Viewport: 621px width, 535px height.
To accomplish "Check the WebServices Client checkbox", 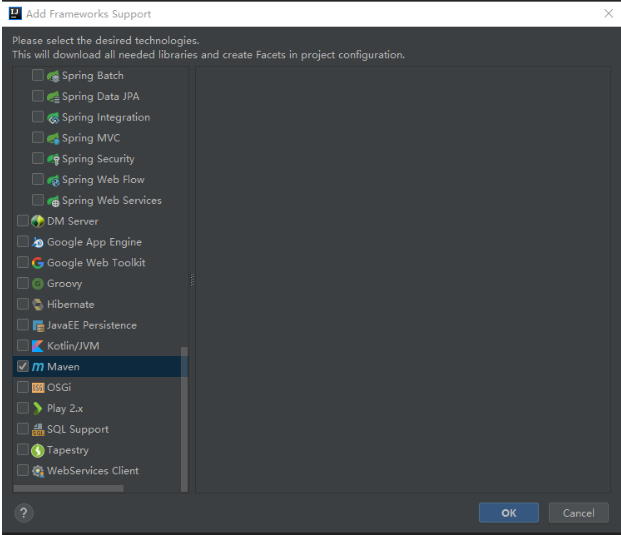I will tap(23, 471).
